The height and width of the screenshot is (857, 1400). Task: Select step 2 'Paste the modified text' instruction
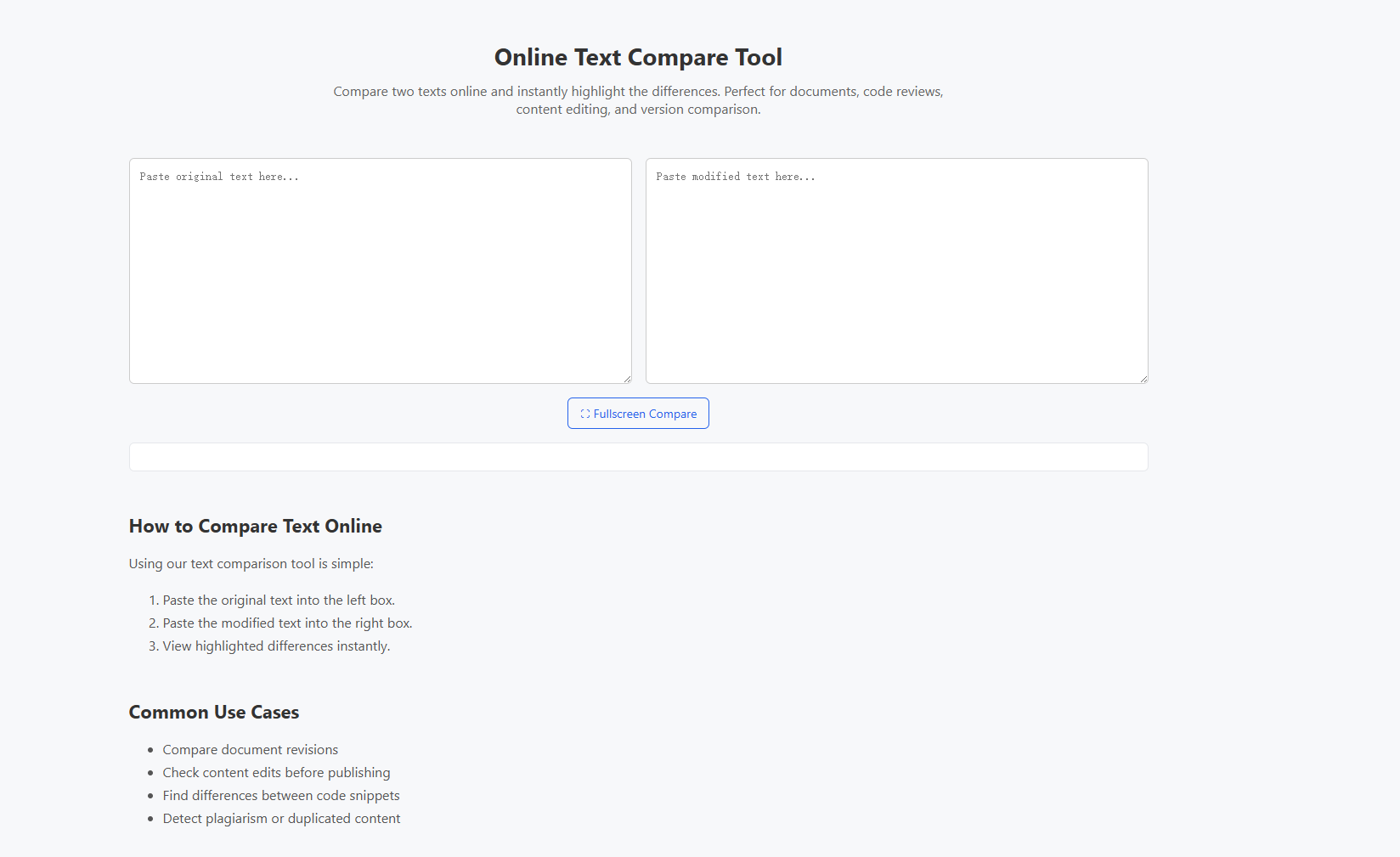tap(286, 623)
